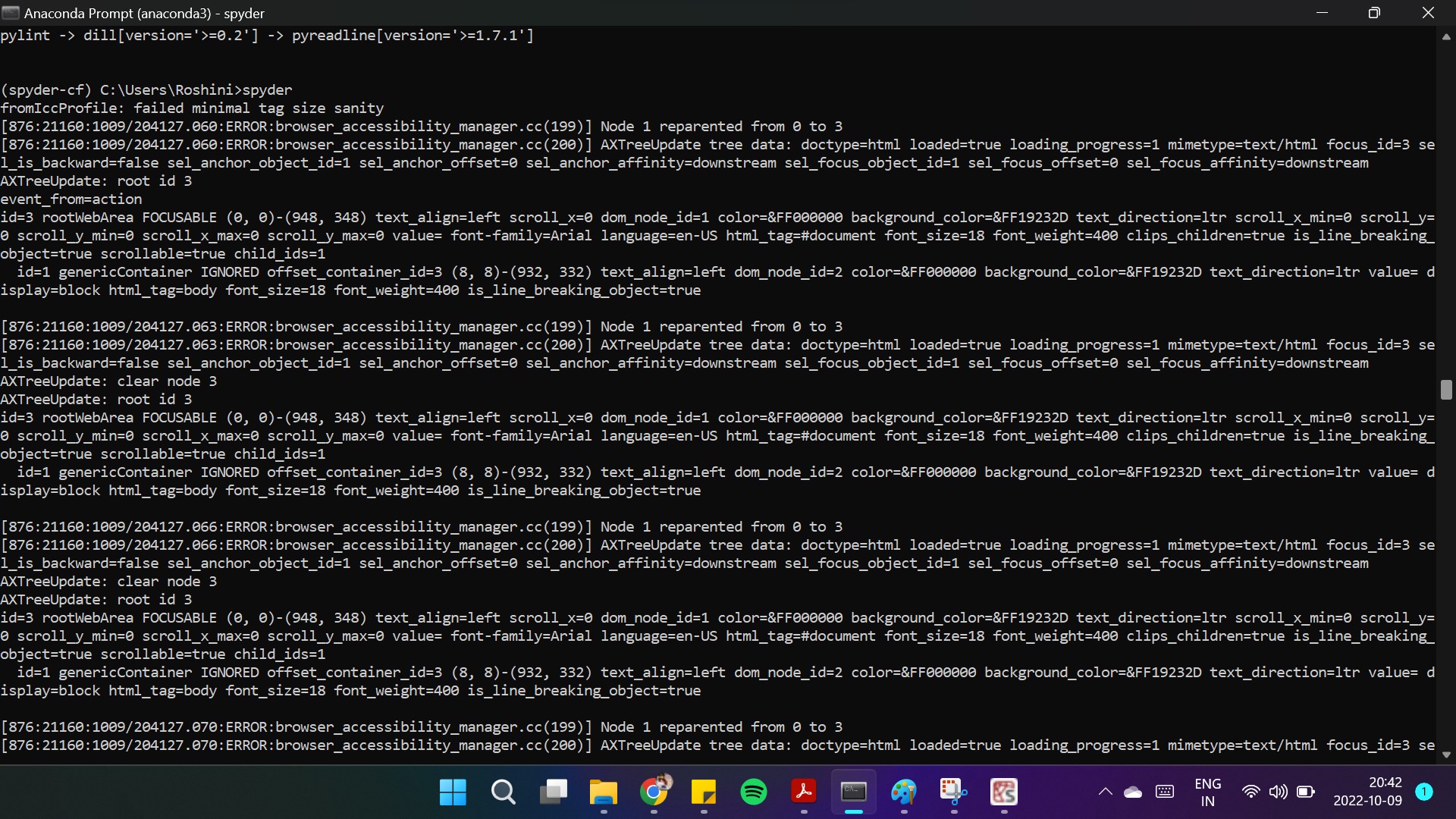Launch Adobe Acrobat Reader

[804, 792]
